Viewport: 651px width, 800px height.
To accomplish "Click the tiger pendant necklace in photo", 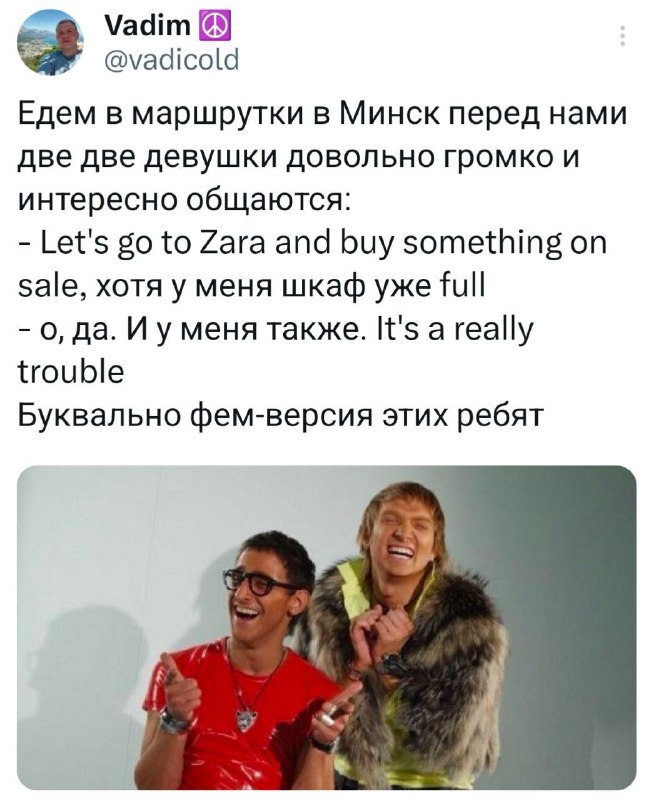I will tap(246, 720).
